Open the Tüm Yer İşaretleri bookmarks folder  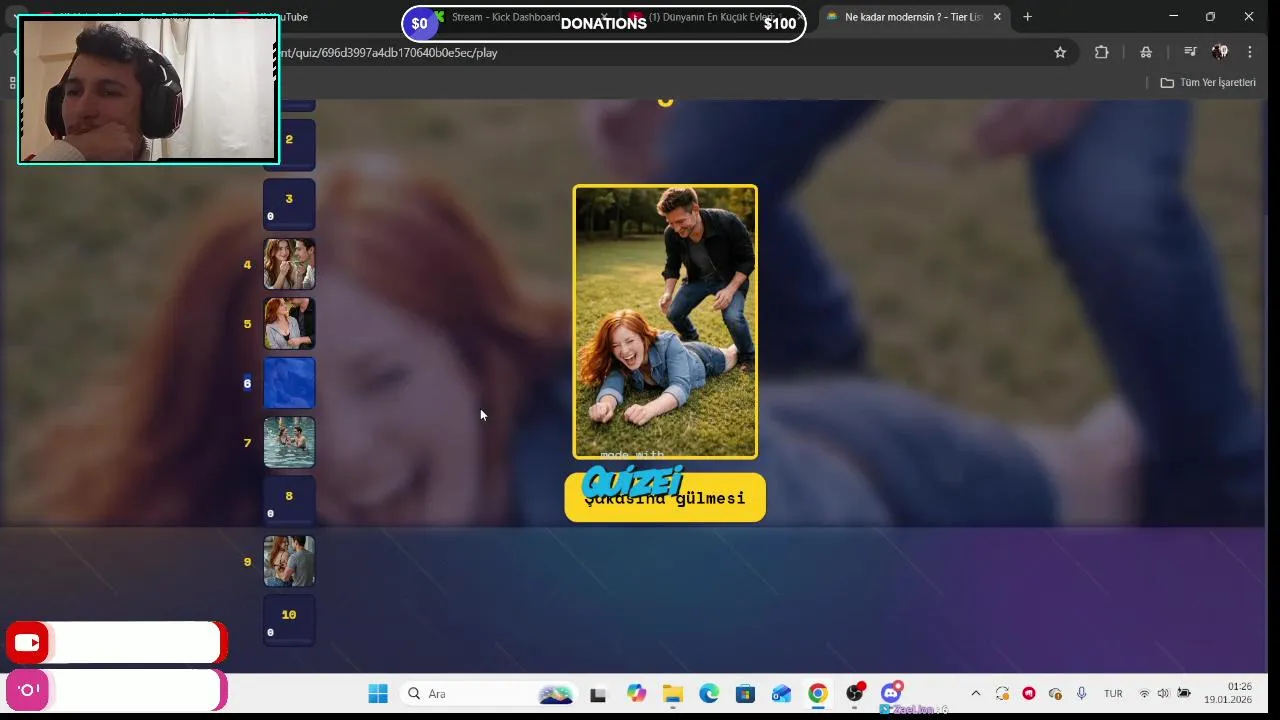(x=1208, y=82)
